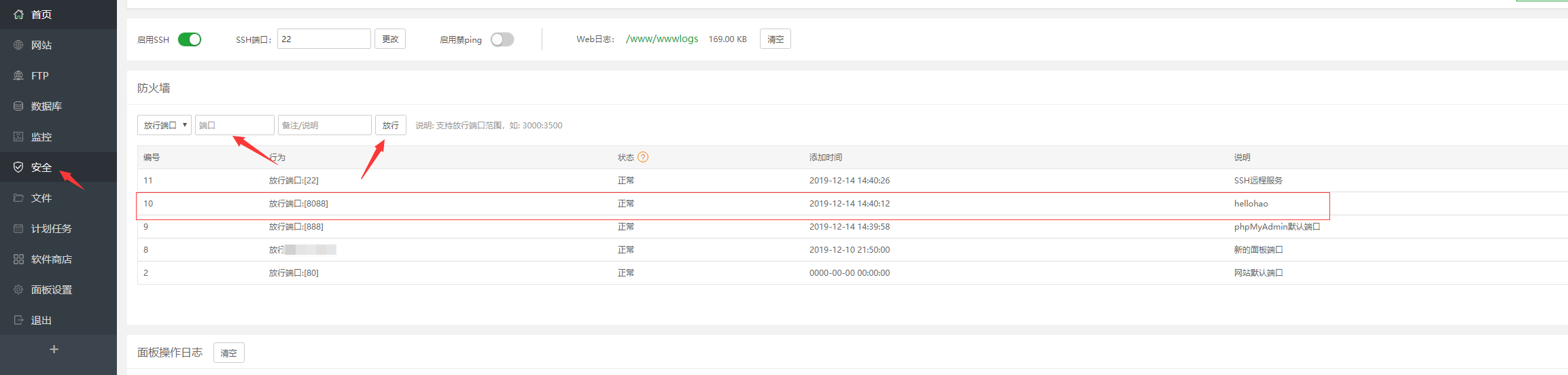Open the /www/wwwlogs path link

[x=662, y=39]
